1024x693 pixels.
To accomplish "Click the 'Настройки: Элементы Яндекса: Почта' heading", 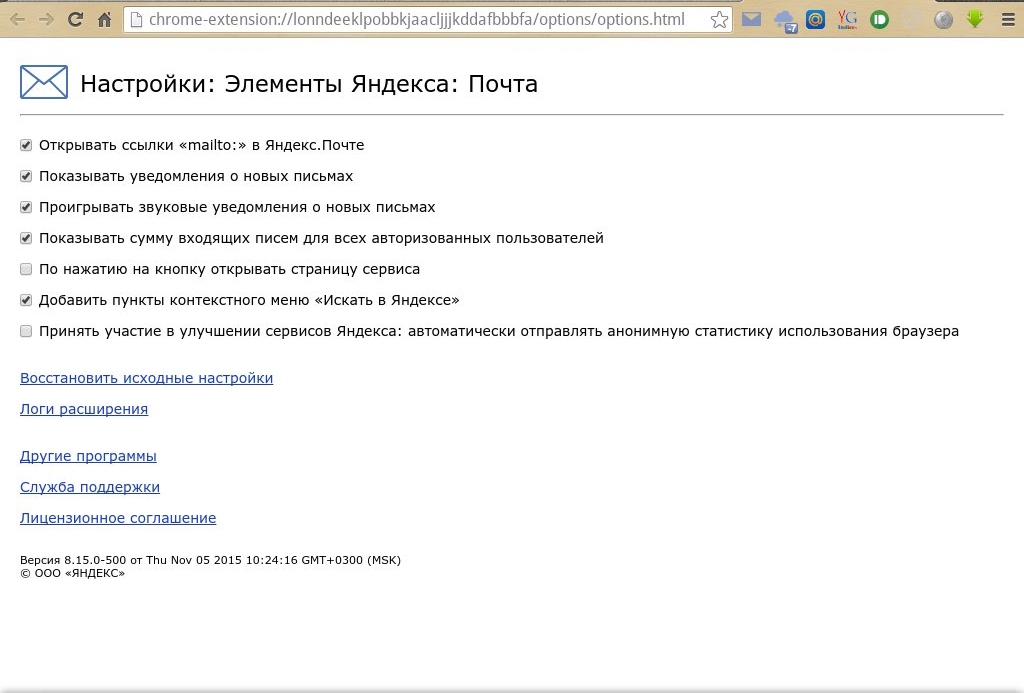I will (309, 84).
